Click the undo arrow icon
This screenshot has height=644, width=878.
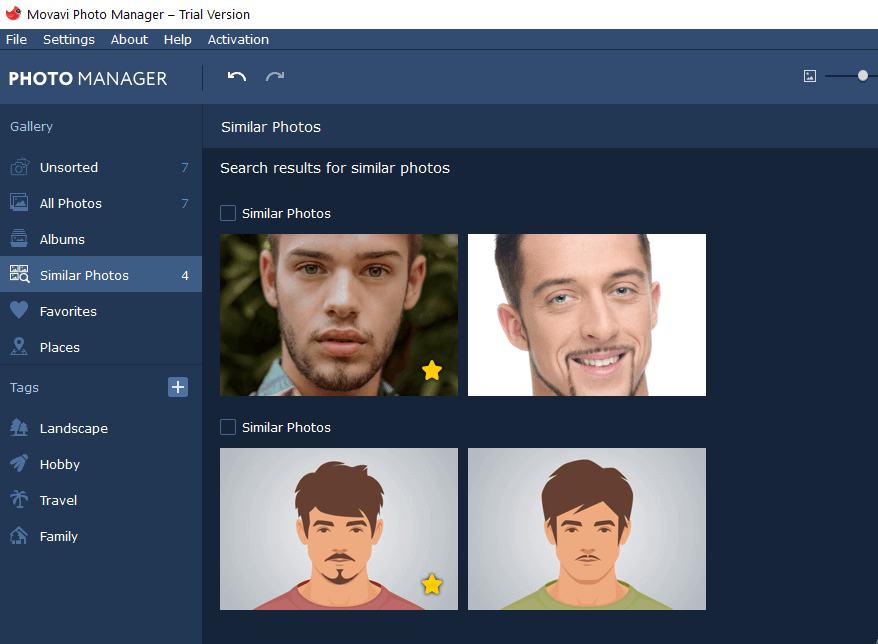click(x=236, y=77)
